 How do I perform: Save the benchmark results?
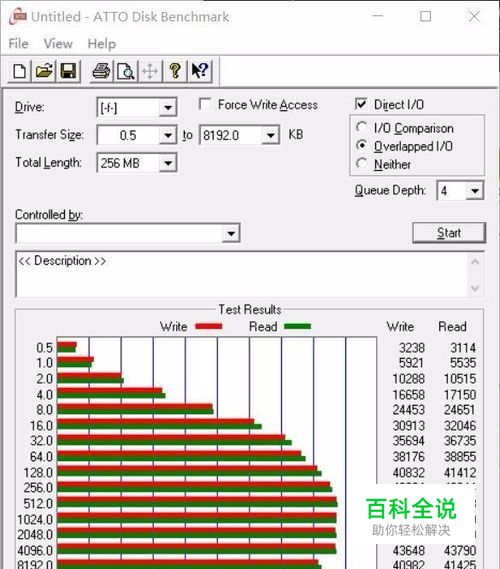[68, 71]
